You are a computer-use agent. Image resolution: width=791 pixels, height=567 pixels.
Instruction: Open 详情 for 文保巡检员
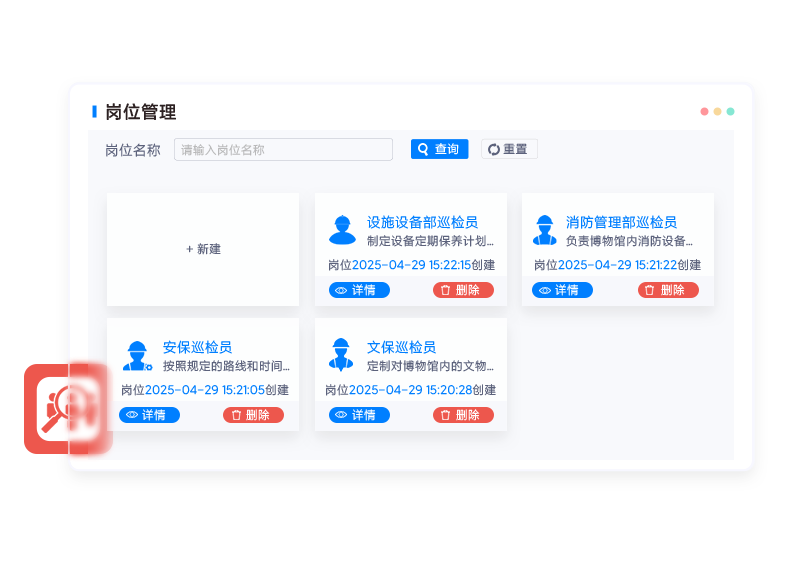(x=359, y=415)
